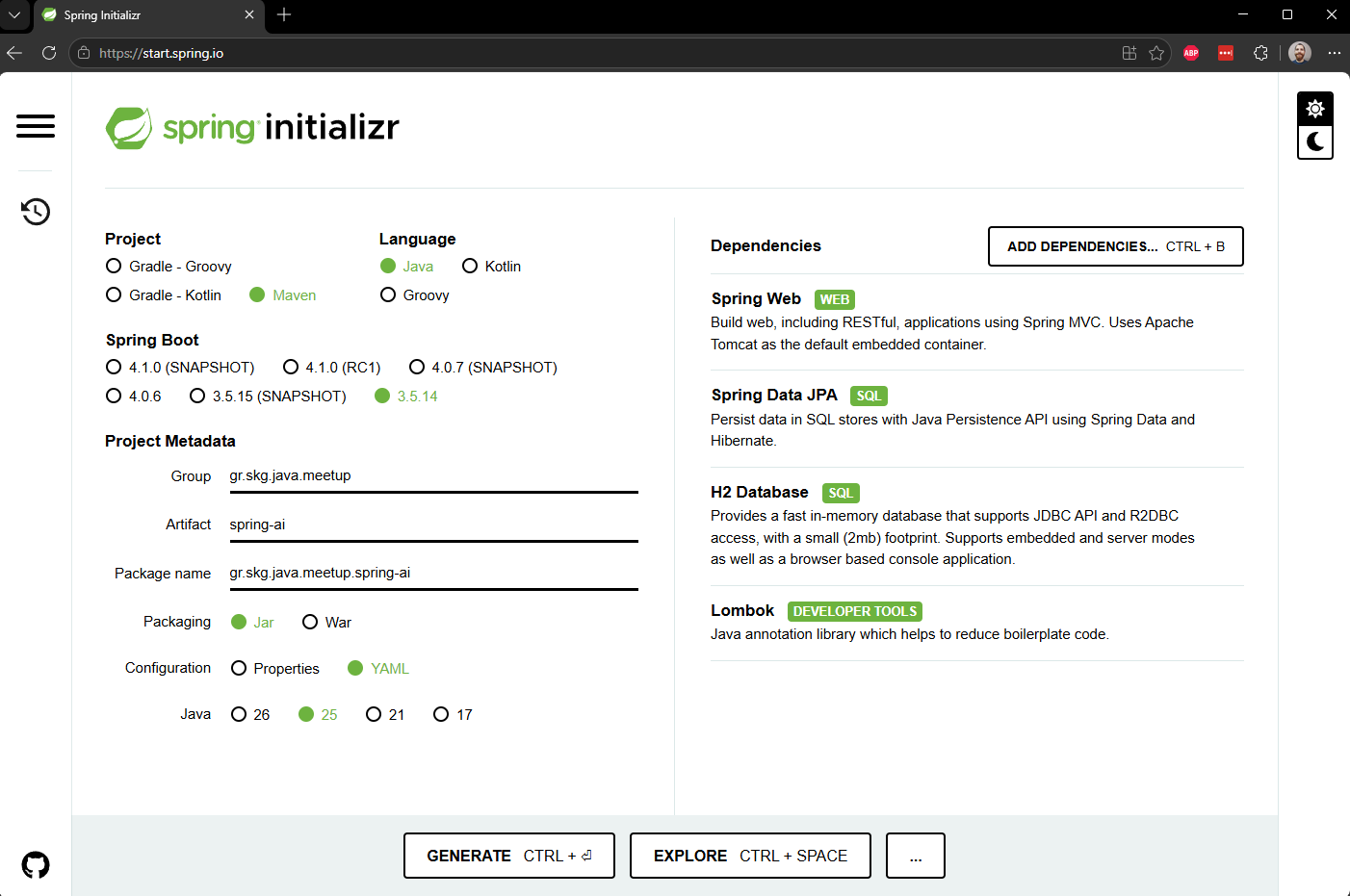This screenshot has height=896, width=1350.
Task: Open the ABP adblock extension
Action: [x=1191, y=53]
